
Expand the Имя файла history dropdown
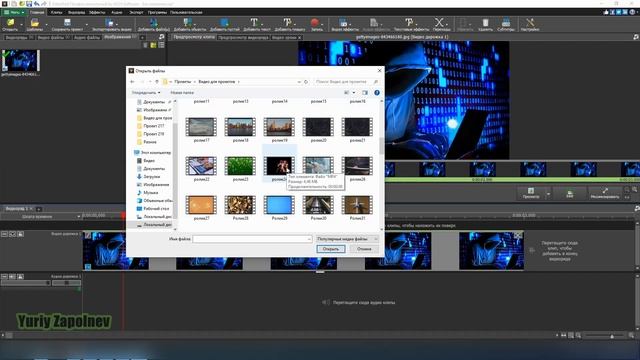(x=309, y=239)
